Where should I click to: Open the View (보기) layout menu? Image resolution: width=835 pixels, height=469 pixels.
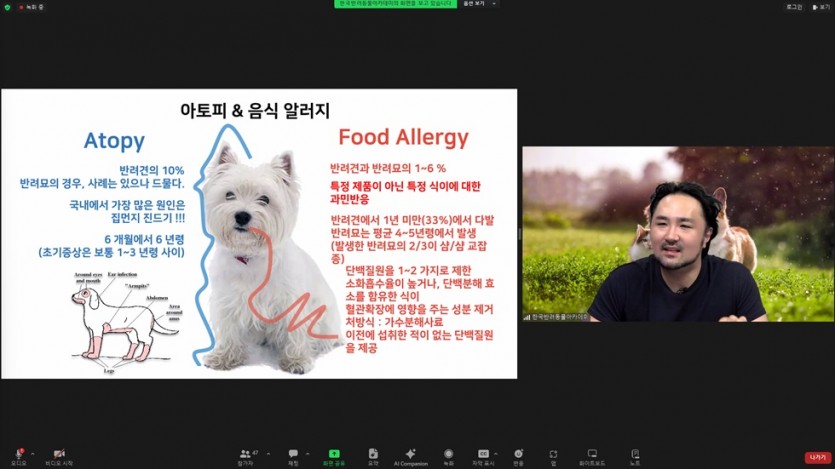click(x=821, y=7)
